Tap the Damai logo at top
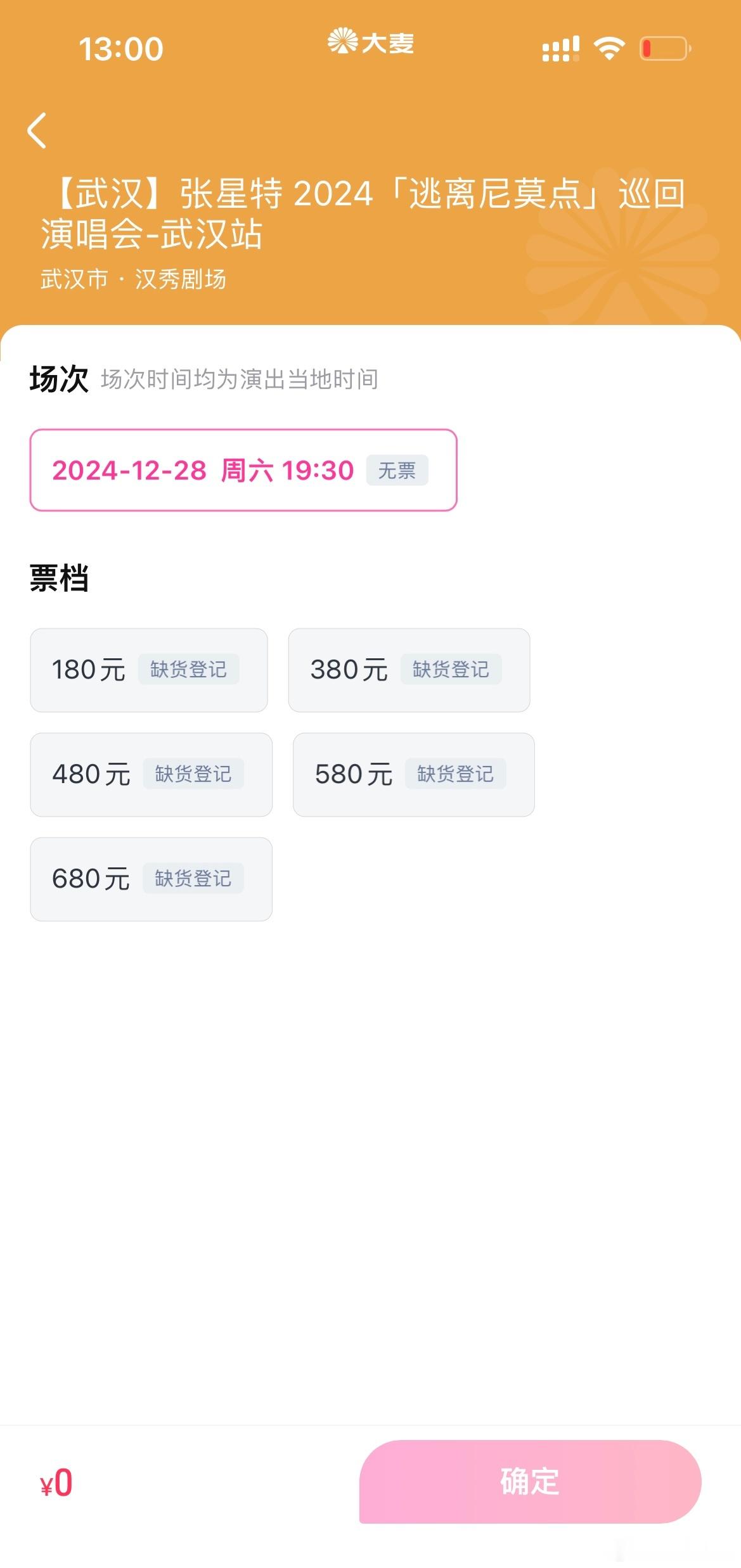Screen dimensions: 741x1568 (x=371, y=42)
